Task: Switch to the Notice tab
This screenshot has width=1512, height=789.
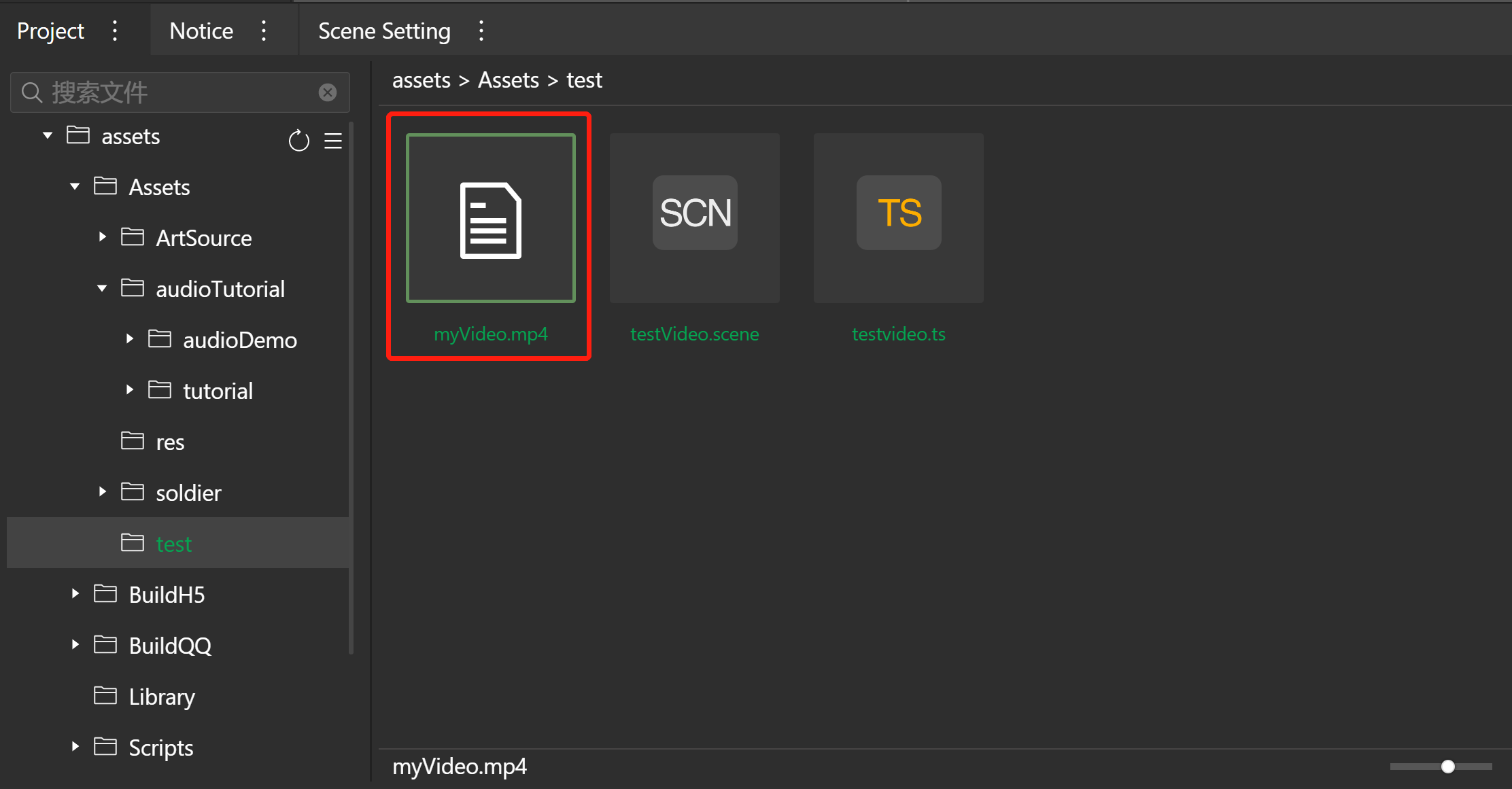Action: 201,31
